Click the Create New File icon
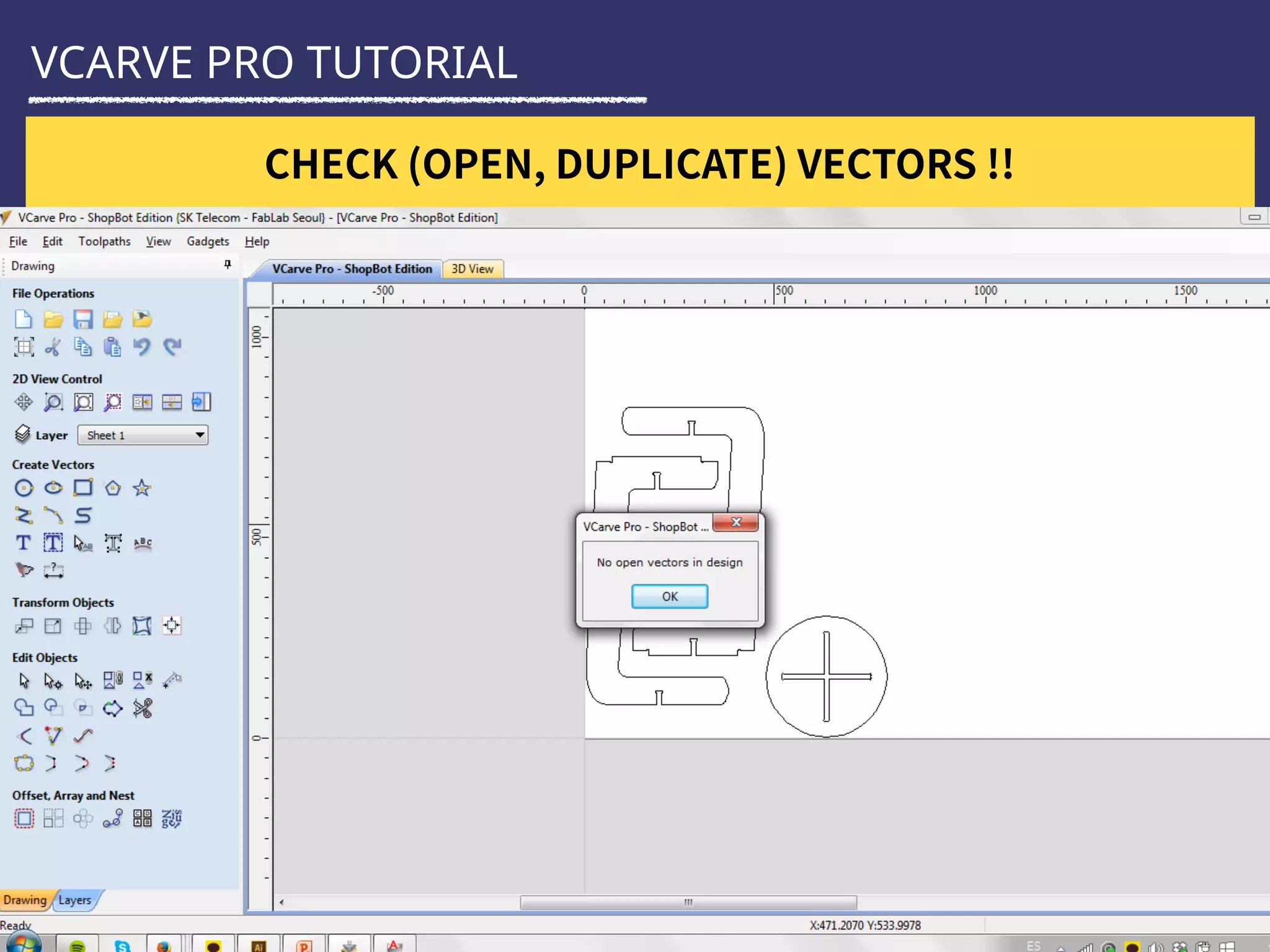The image size is (1270, 952). pyautogui.click(x=23, y=319)
